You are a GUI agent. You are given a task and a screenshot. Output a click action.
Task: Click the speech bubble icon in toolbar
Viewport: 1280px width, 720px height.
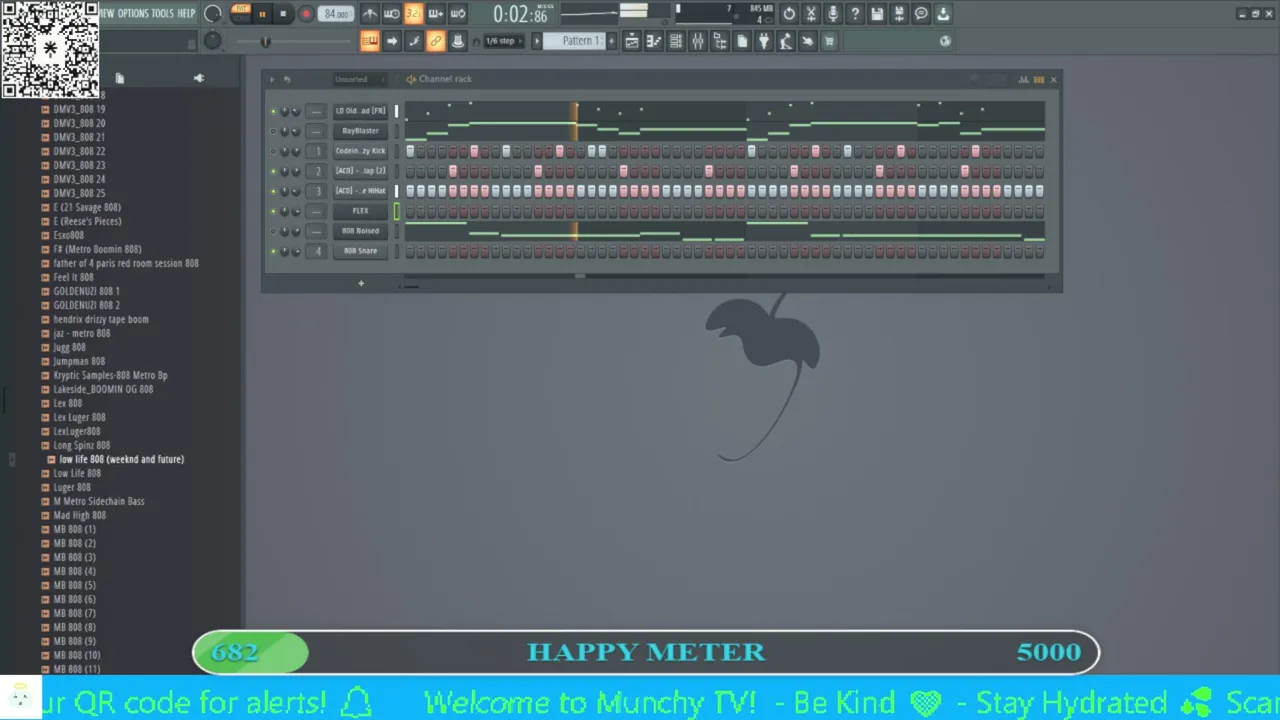pos(921,14)
